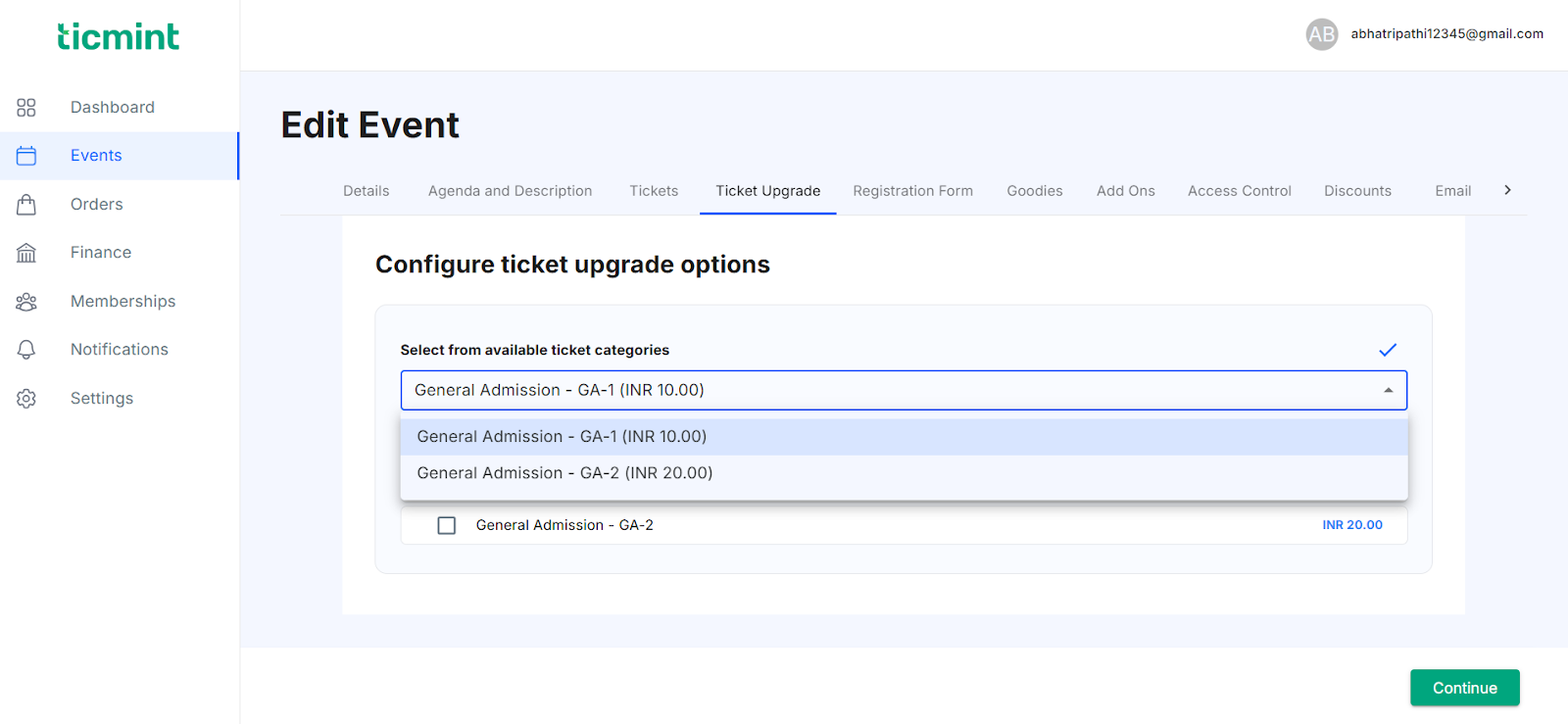Select GA-2 (INR 20.00) dropdown option
Screen dimensions: 1568x724
click(x=564, y=473)
